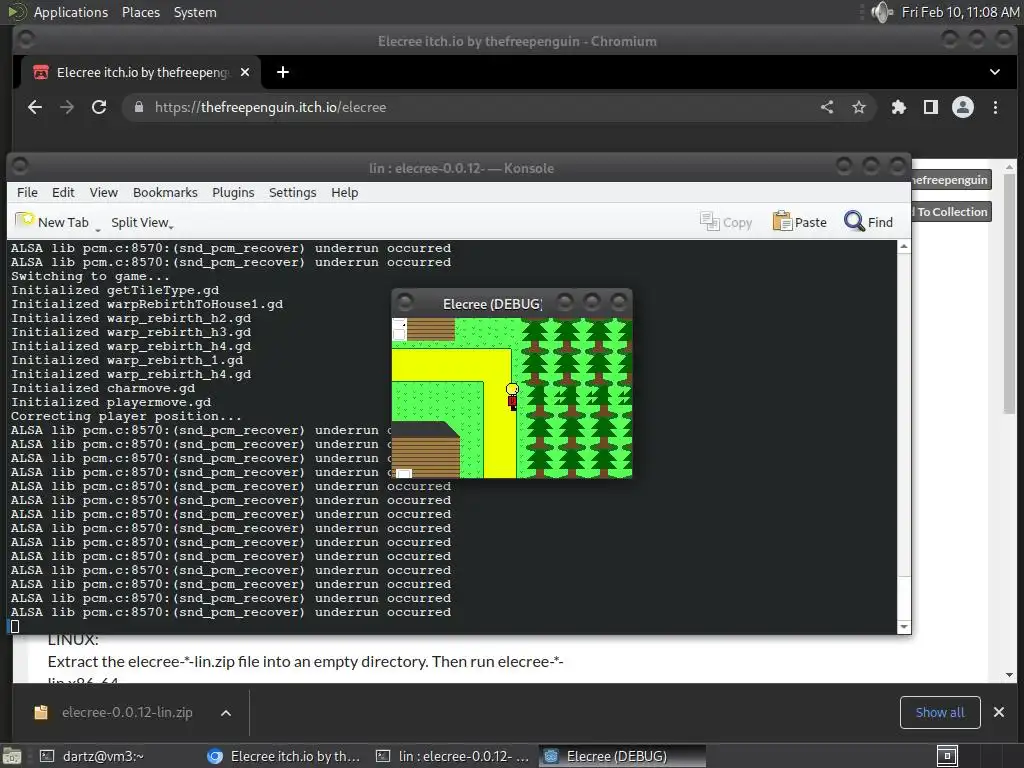Image resolution: width=1024 pixels, height=768 pixels.
Task: Click Add To Collection button
Action: tap(951, 212)
